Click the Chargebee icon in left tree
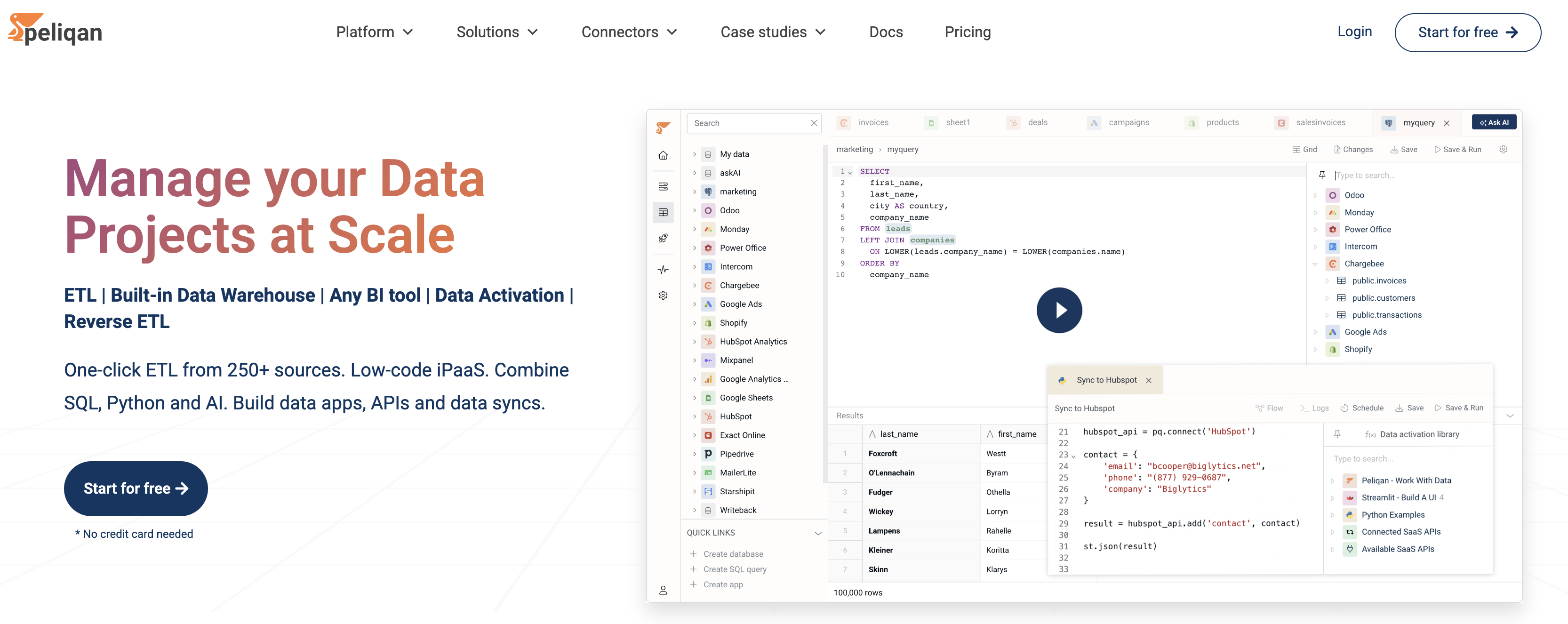 point(708,286)
